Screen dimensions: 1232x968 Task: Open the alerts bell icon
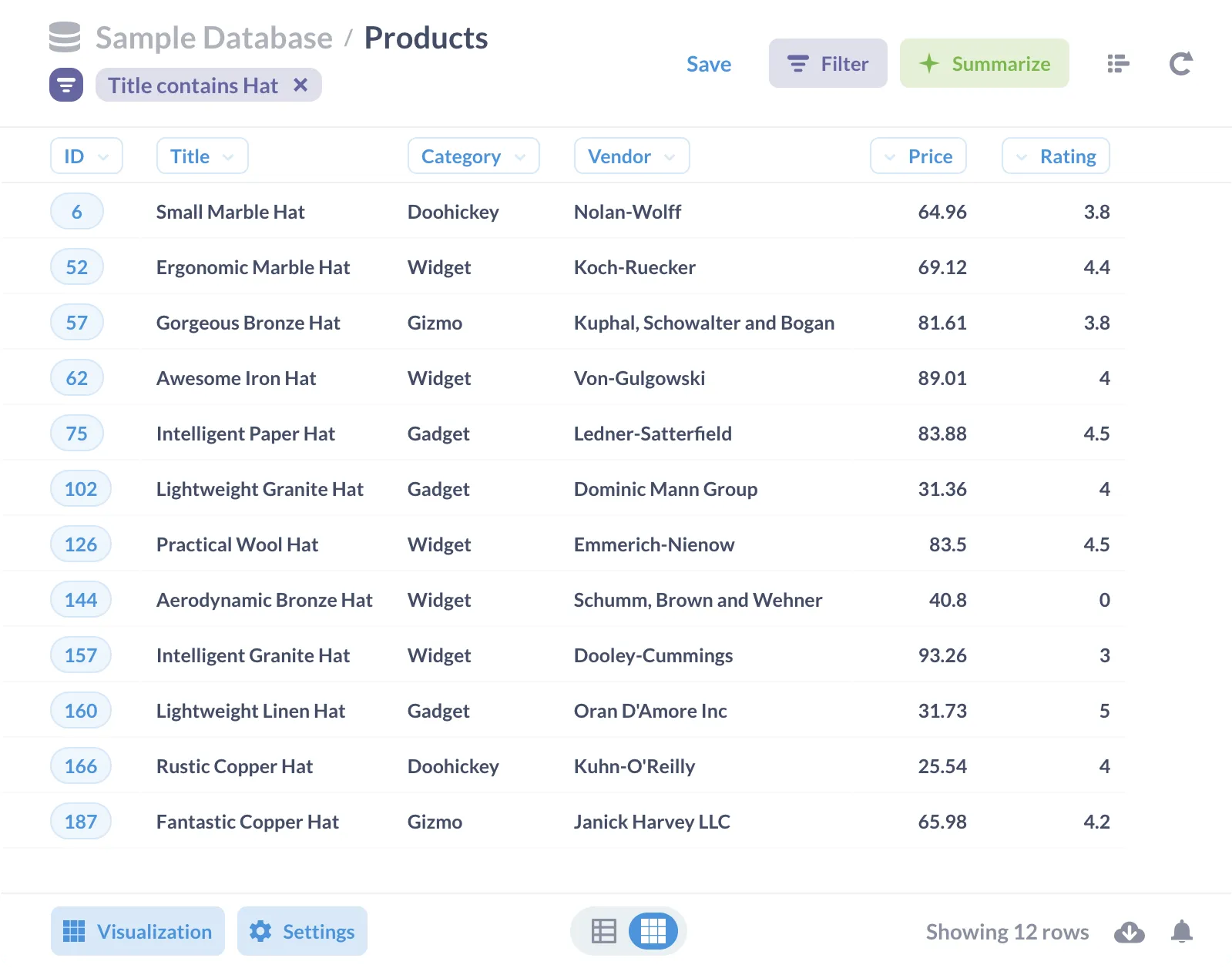pyautogui.click(x=1181, y=932)
